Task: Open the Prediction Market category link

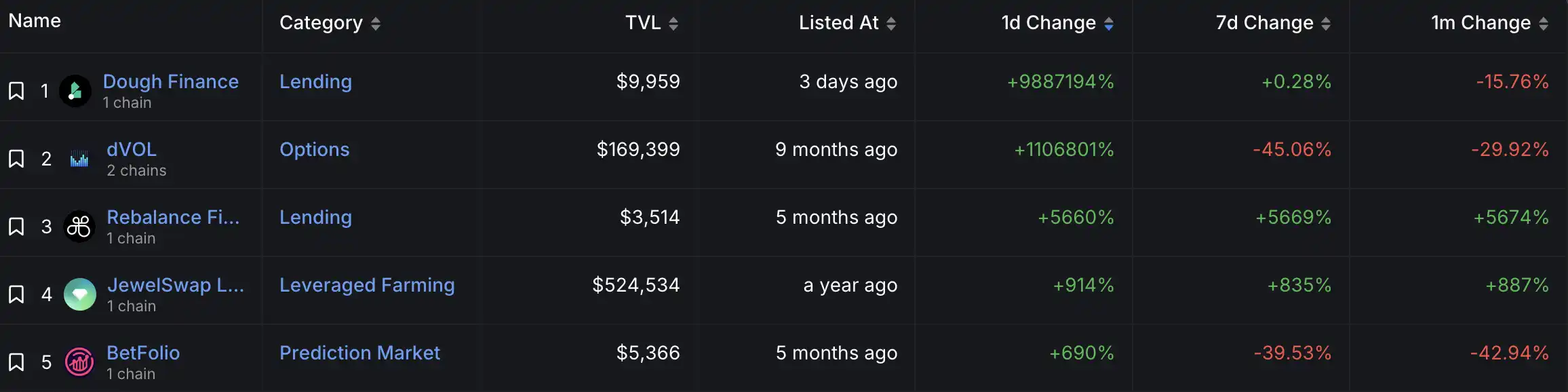Action: click(x=359, y=353)
